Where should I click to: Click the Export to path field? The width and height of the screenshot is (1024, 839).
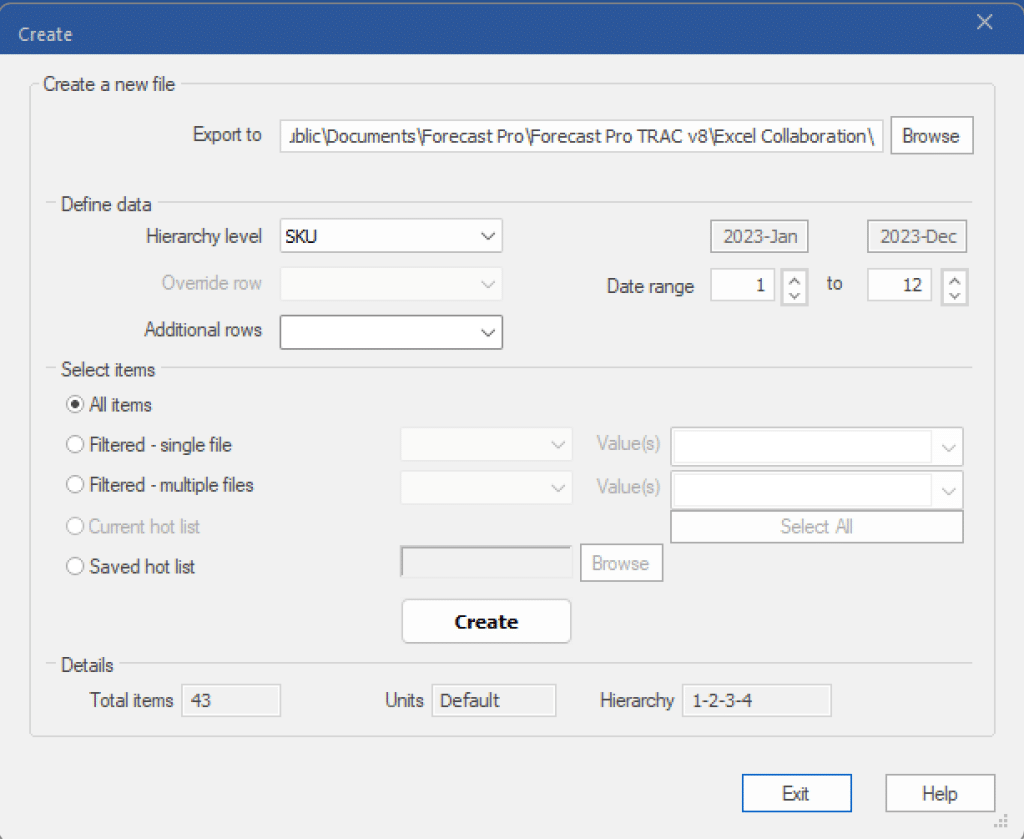581,136
